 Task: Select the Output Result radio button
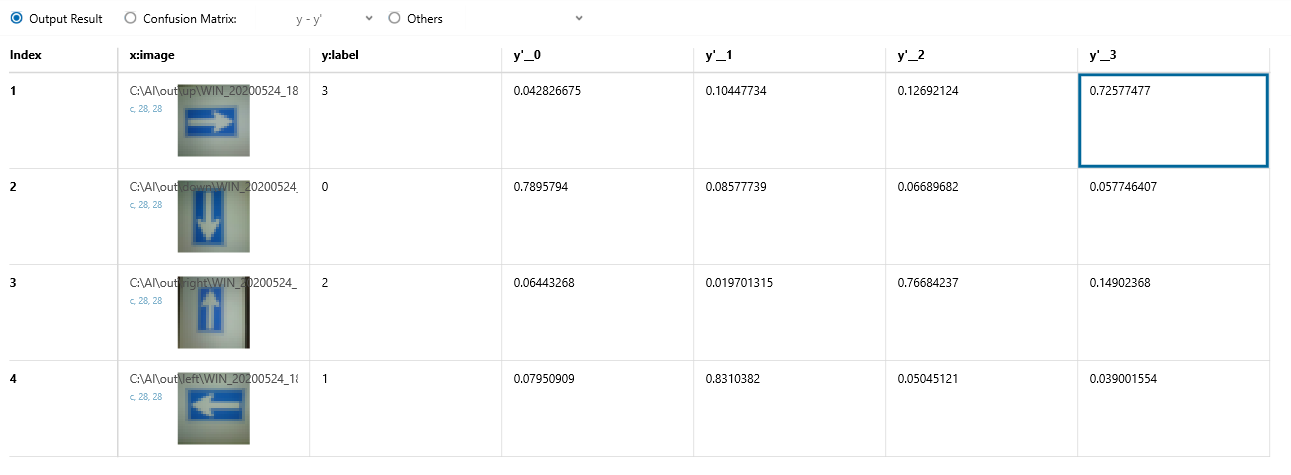click(x=16, y=18)
